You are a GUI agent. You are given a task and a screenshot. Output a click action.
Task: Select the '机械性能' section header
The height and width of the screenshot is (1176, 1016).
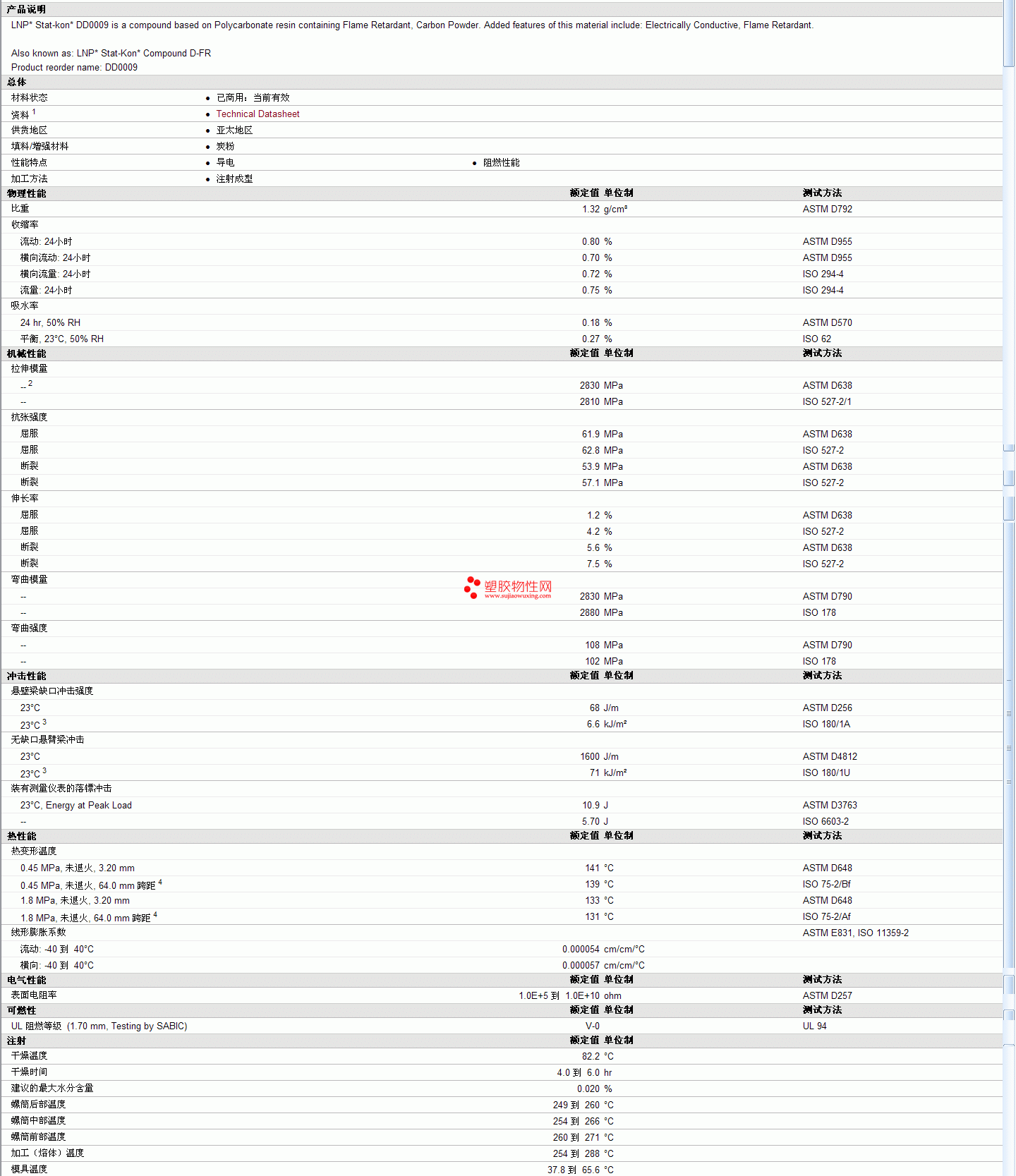pyautogui.click(x=26, y=353)
